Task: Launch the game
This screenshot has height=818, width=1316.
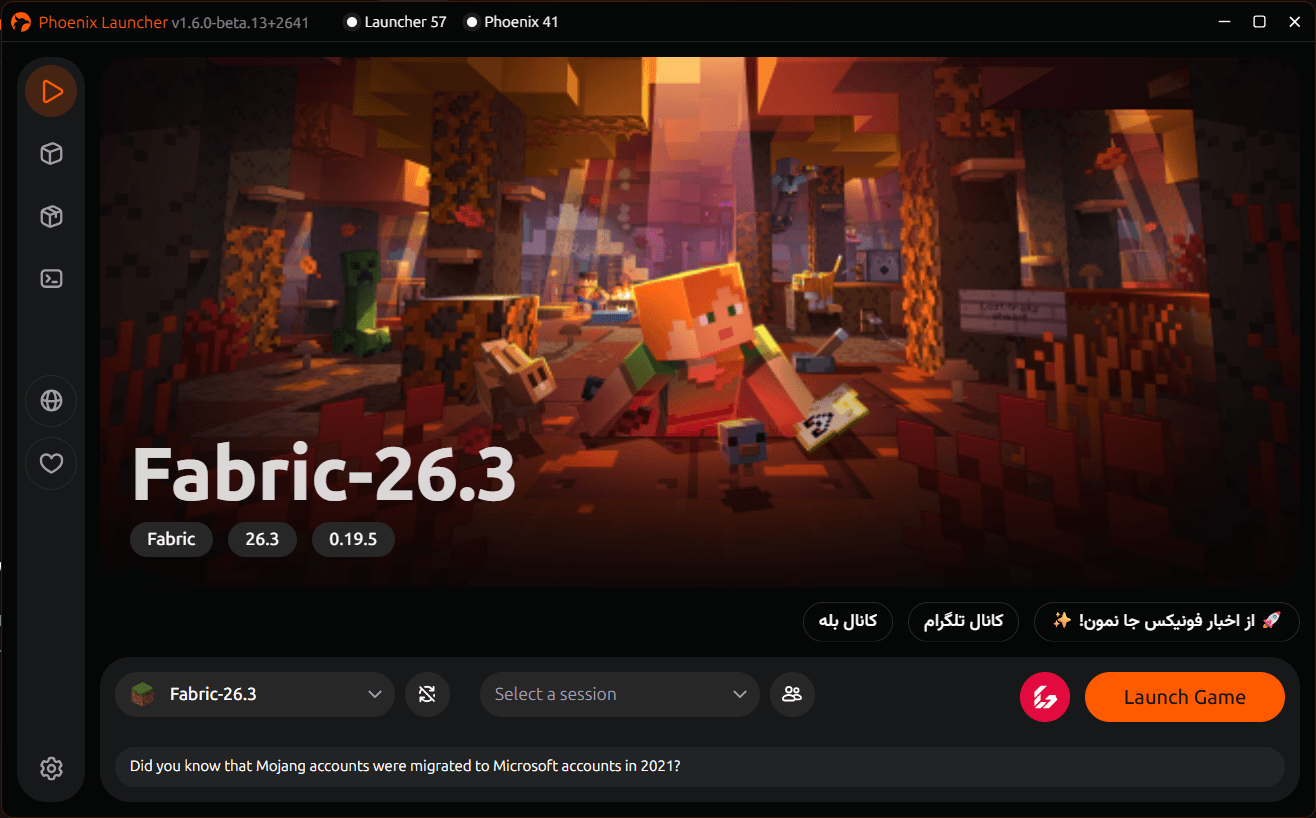Action: pyautogui.click(x=1185, y=697)
